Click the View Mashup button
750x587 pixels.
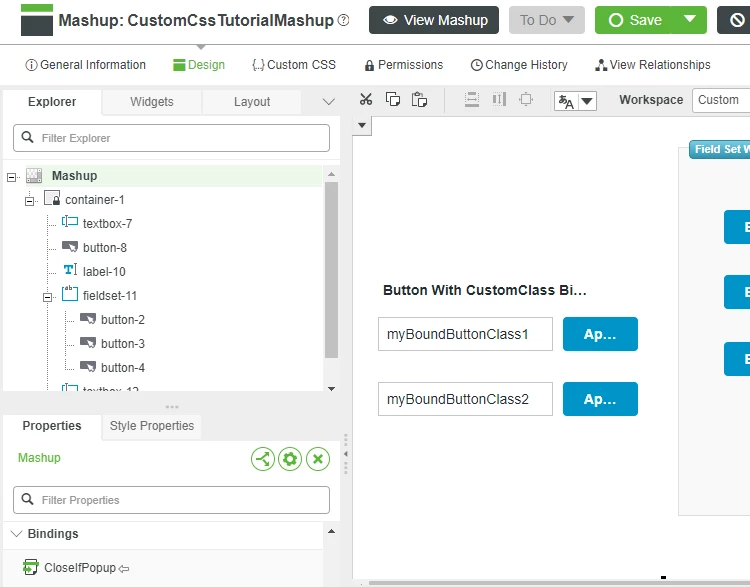click(x=434, y=20)
